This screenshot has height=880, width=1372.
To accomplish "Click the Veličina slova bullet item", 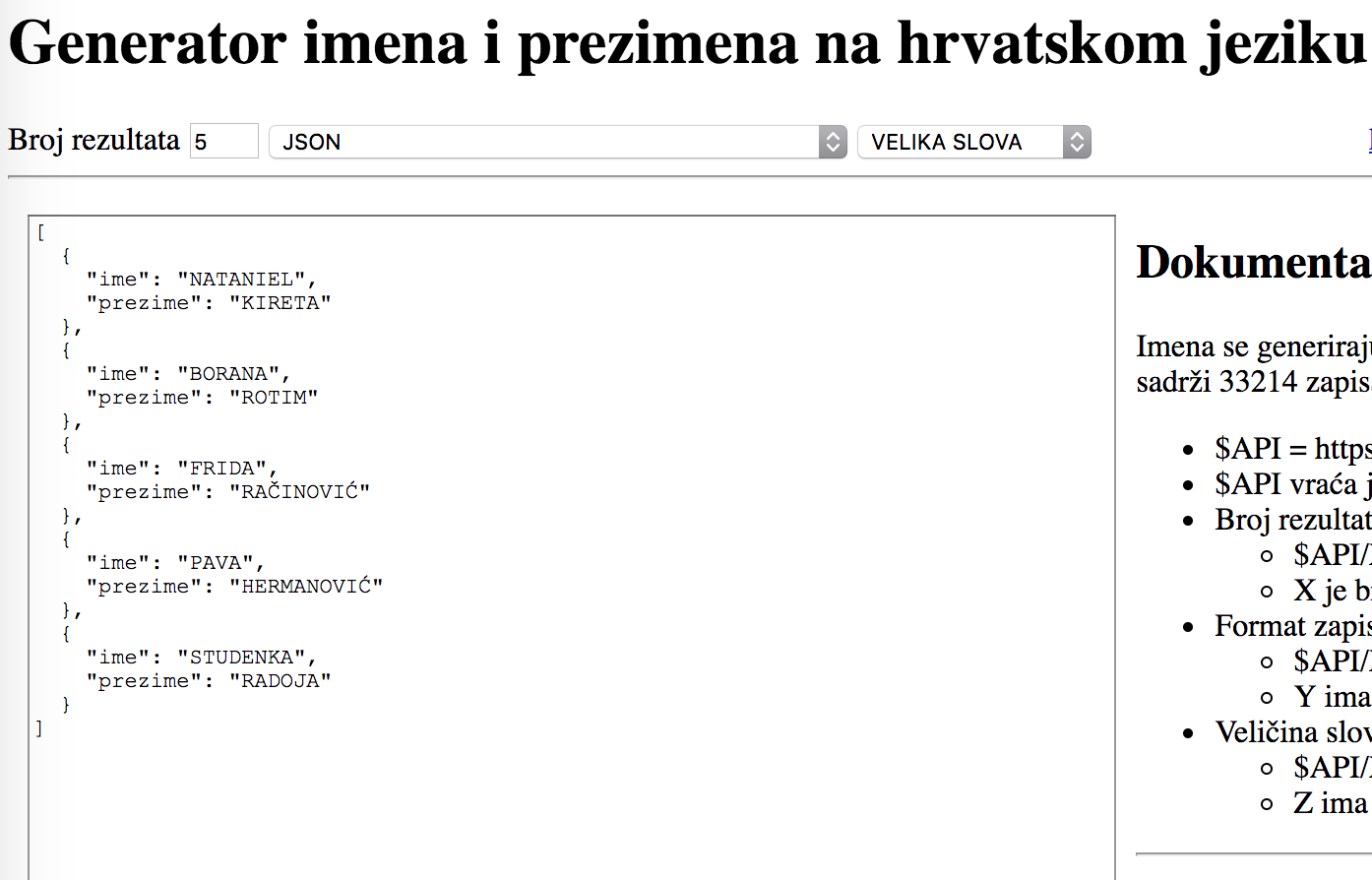I will [x=1291, y=732].
